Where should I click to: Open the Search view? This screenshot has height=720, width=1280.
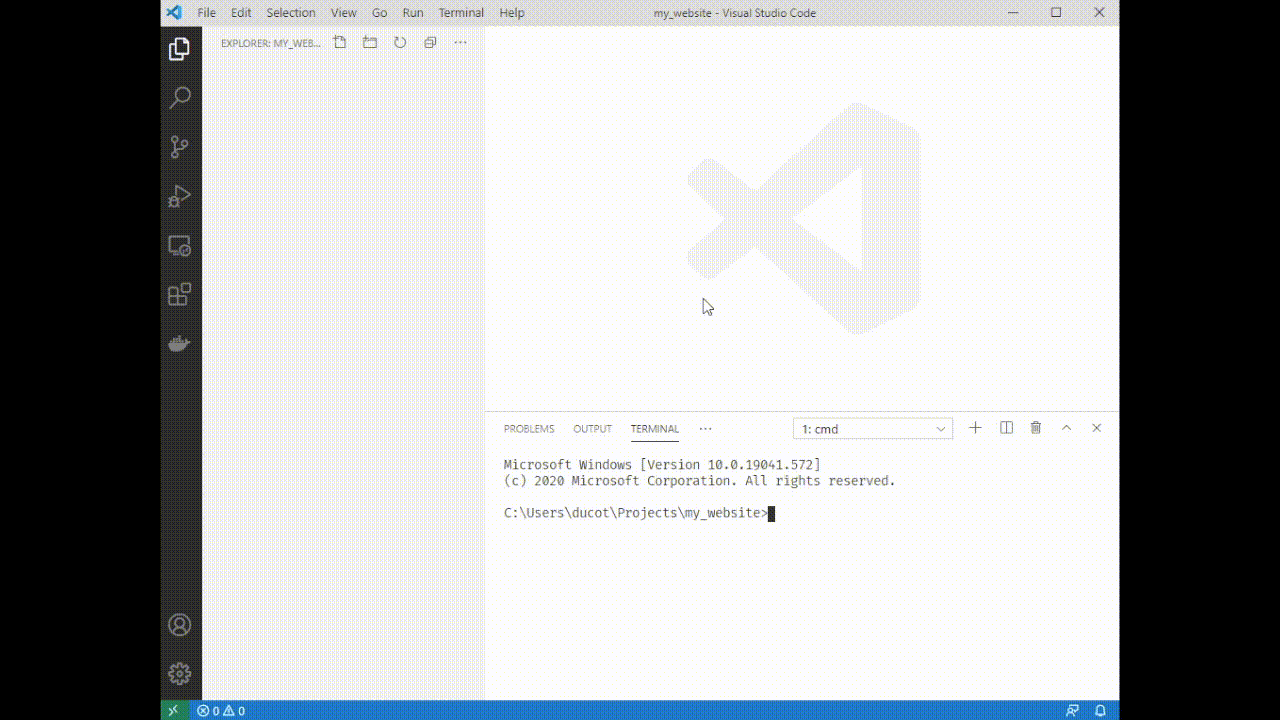(x=180, y=97)
